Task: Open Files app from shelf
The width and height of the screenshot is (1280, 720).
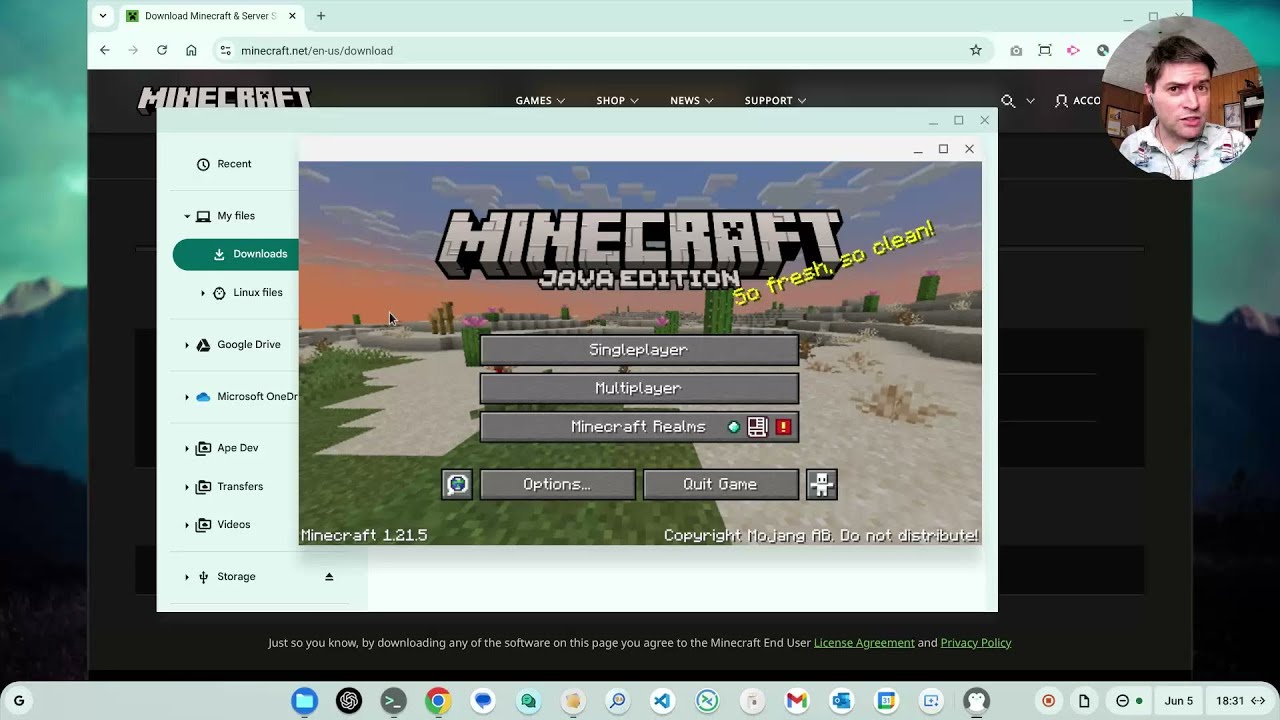Action: click(305, 701)
